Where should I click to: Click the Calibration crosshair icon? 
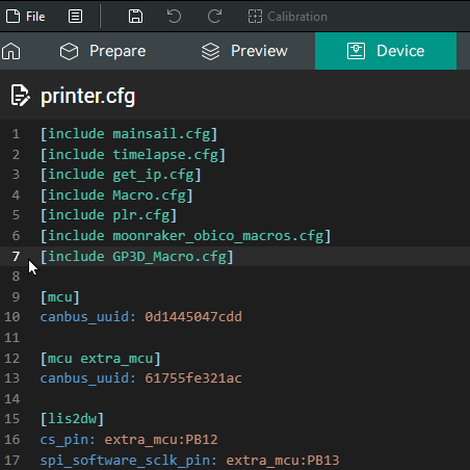(x=255, y=16)
